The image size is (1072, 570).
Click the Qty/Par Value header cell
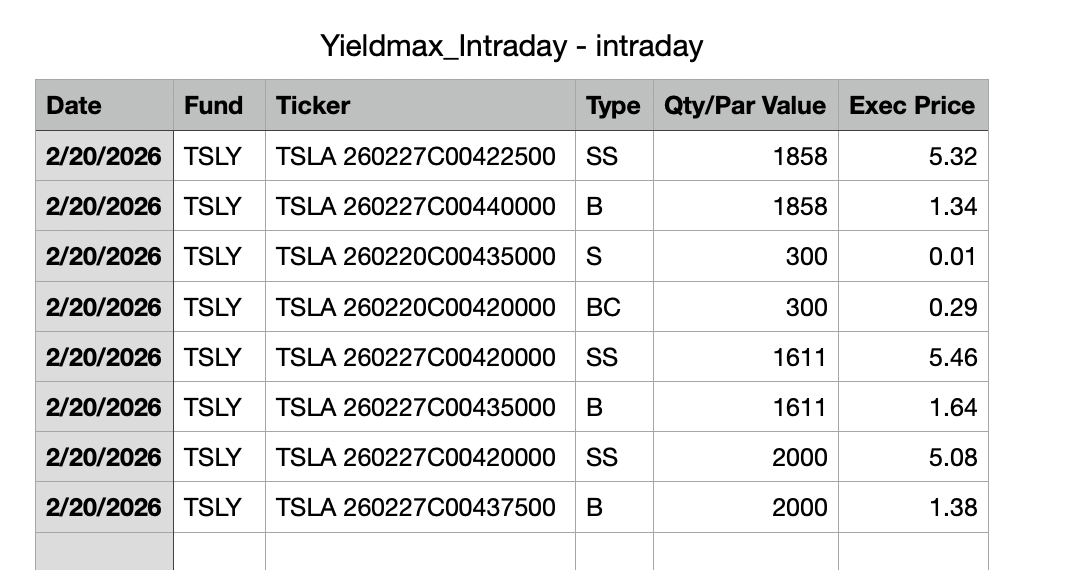pyautogui.click(x=746, y=105)
